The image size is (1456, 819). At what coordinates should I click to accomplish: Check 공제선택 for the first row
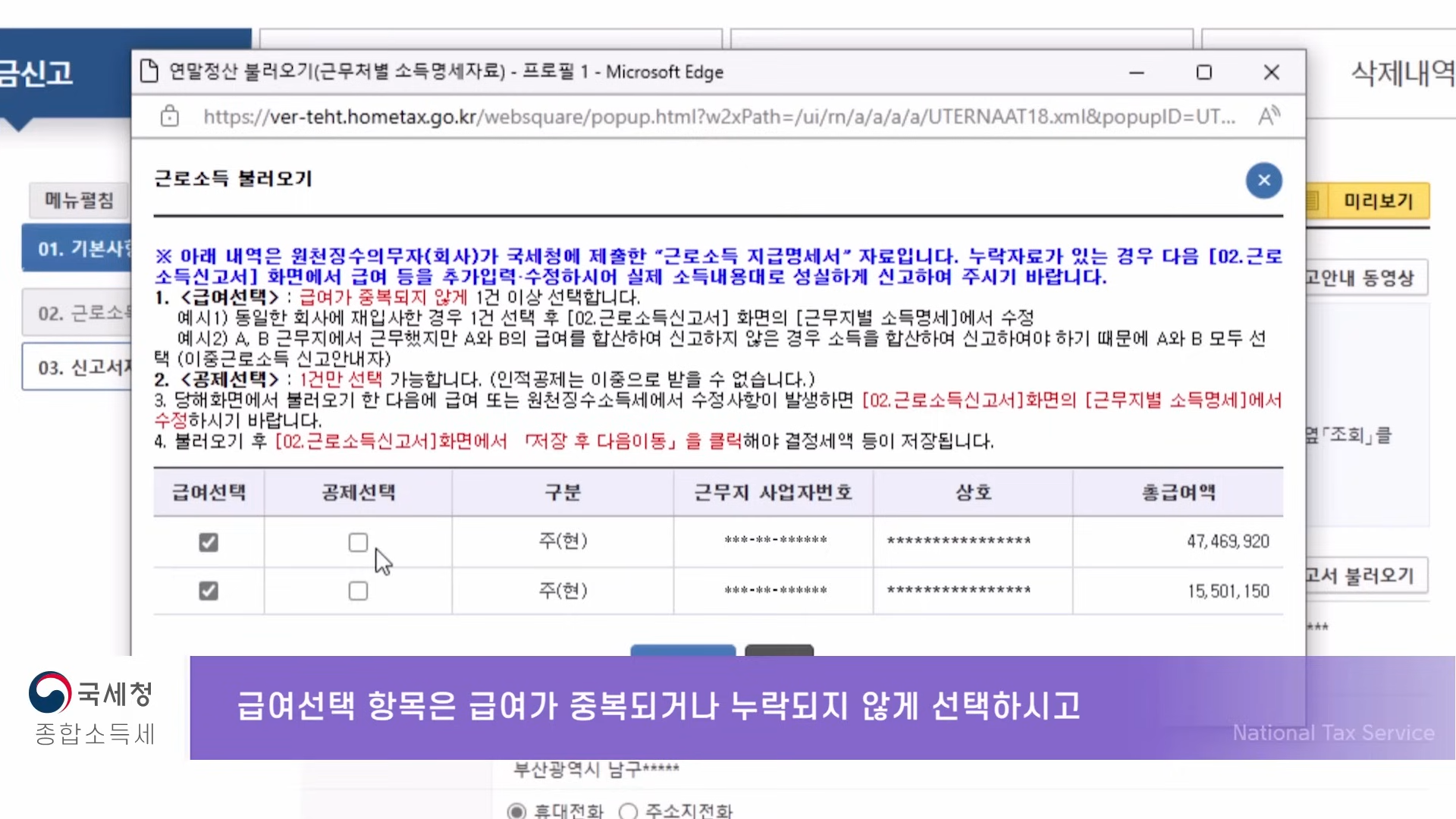pyautogui.click(x=358, y=542)
